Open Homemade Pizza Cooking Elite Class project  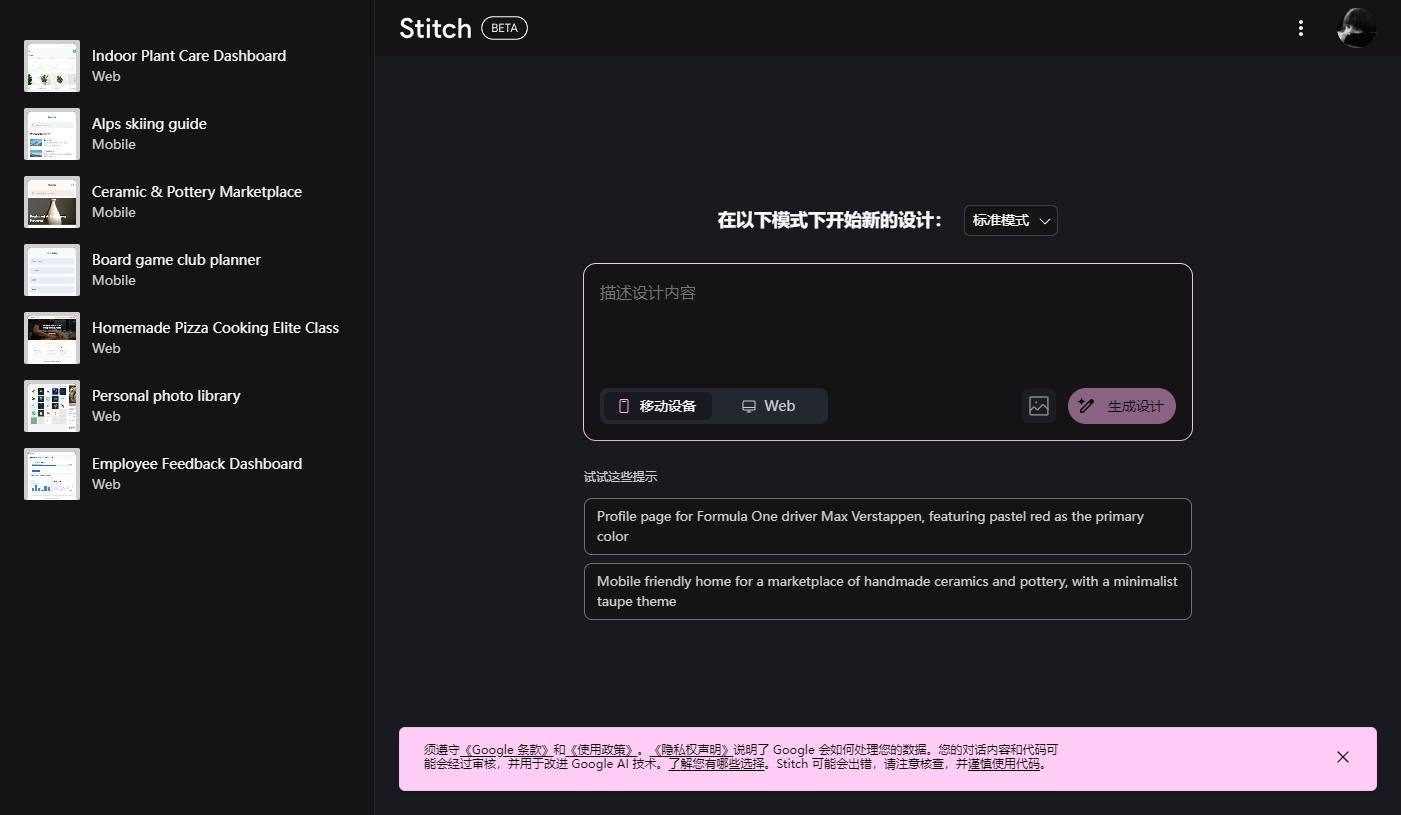click(187, 338)
